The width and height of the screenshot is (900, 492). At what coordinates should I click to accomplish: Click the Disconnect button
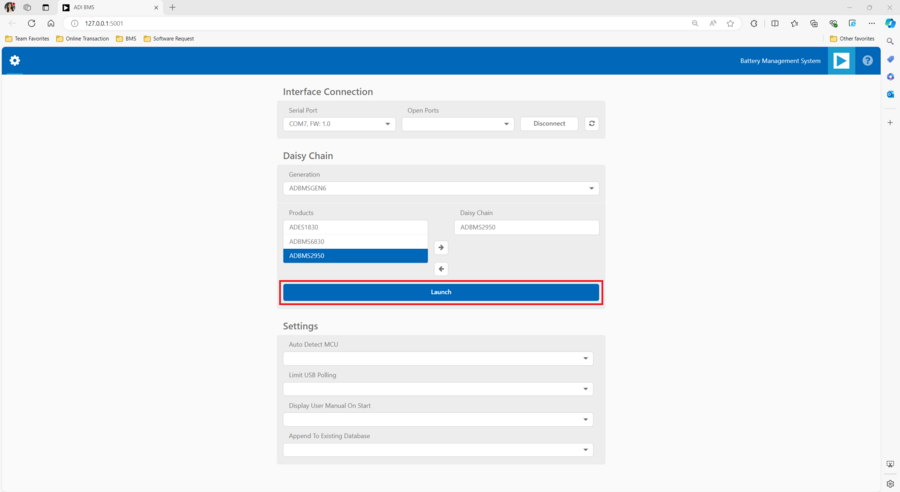pos(549,124)
